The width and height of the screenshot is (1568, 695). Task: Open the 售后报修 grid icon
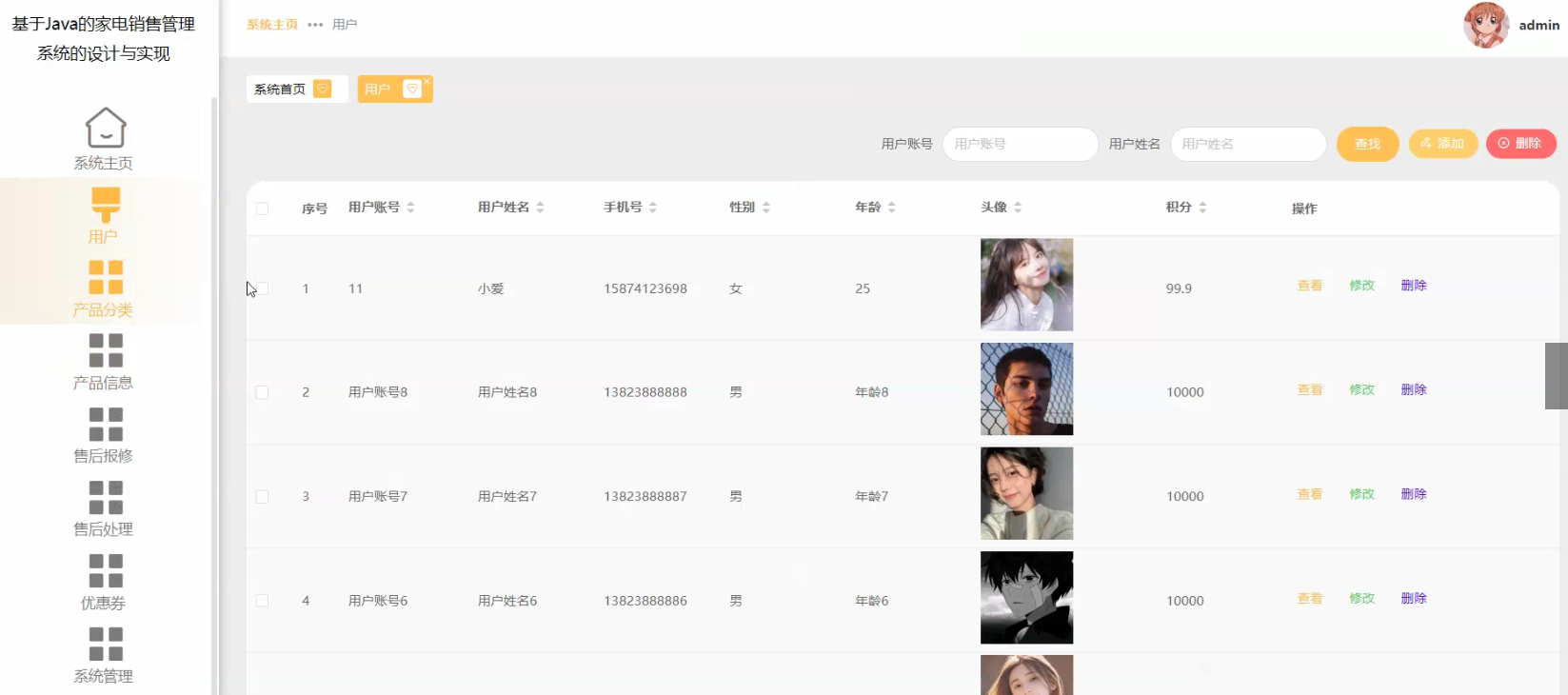tap(106, 424)
